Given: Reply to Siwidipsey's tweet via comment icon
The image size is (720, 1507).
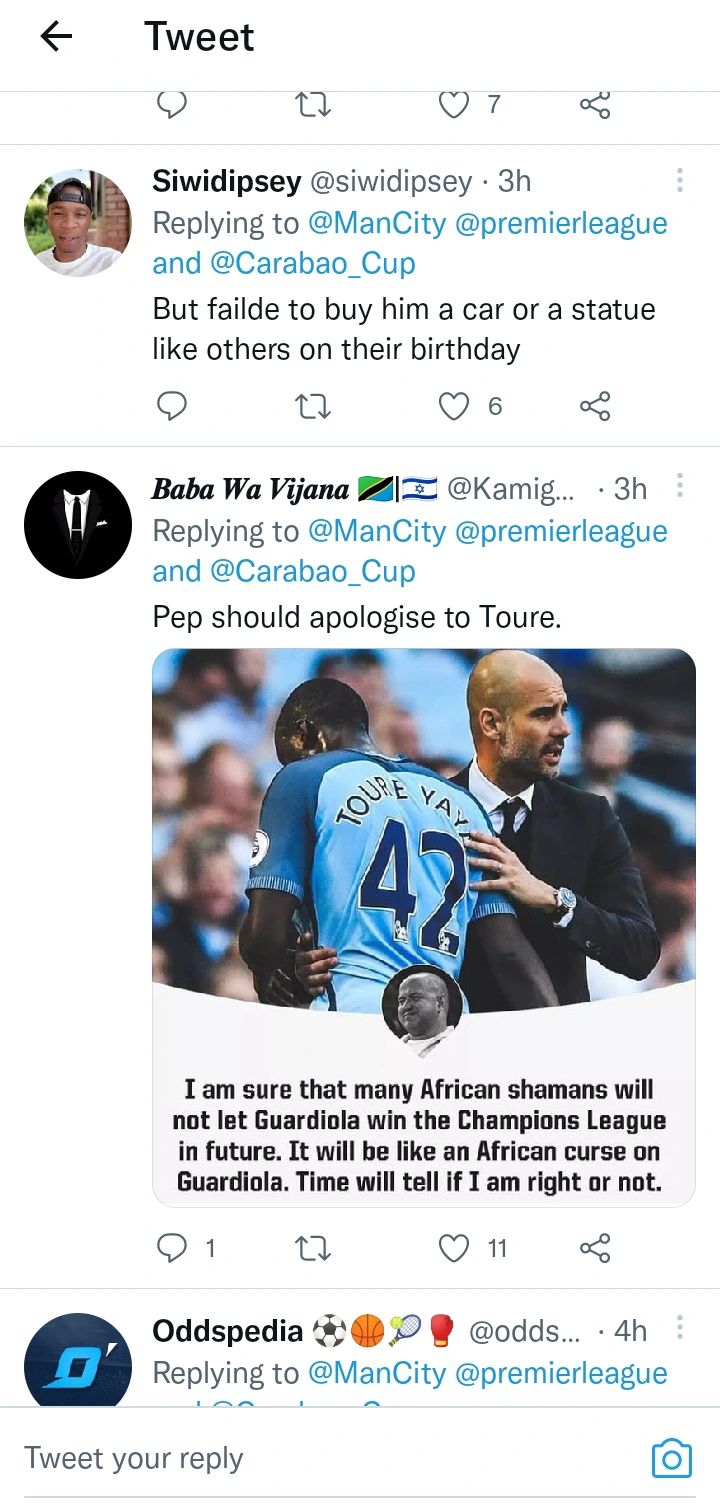Looking at the screenshot, I should point(173,406).
